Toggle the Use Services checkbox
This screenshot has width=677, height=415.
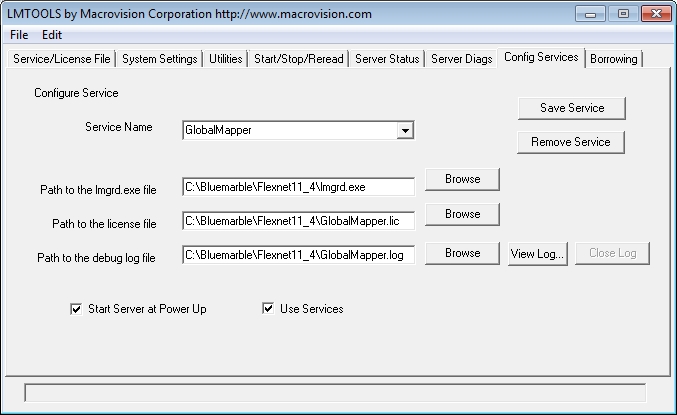point(268,309)
